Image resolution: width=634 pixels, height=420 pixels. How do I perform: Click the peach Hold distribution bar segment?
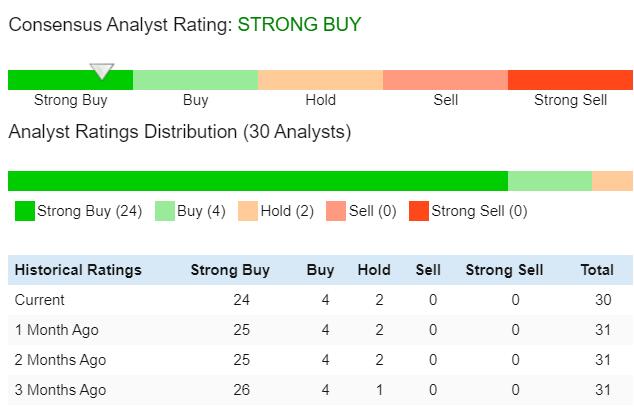click(613, 181)
